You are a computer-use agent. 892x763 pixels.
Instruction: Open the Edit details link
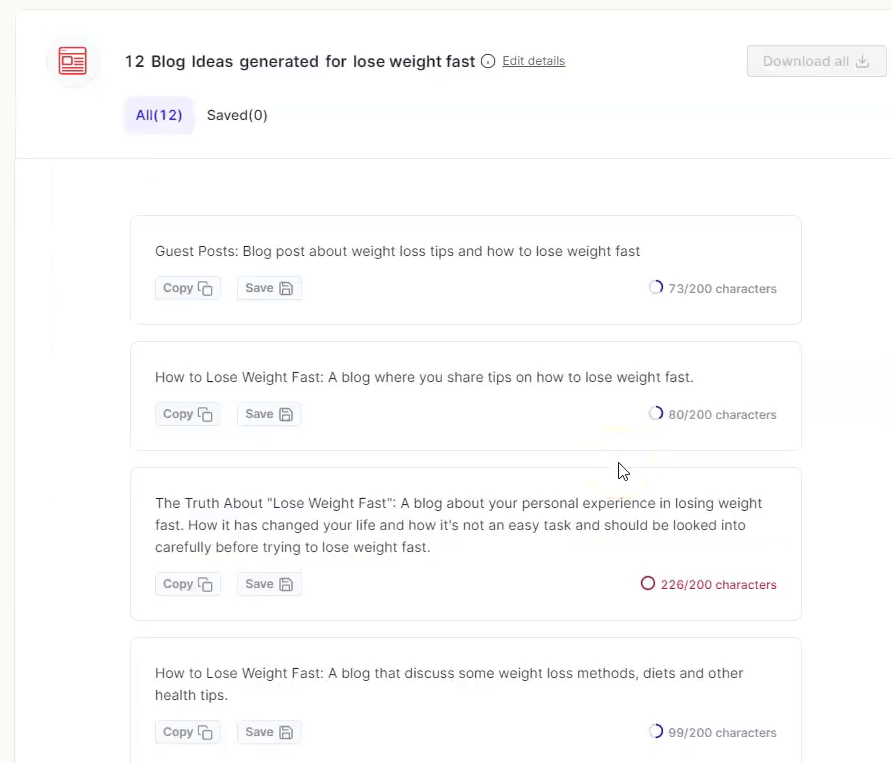click(x=534, y=61)
